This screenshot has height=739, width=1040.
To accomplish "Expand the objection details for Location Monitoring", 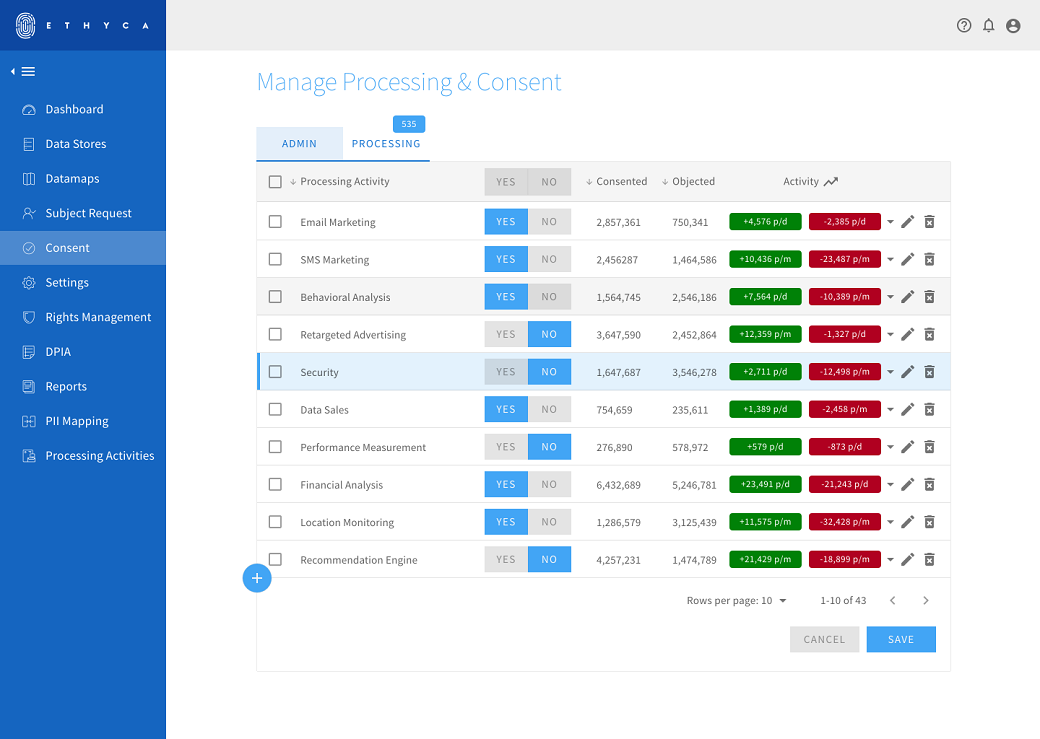I will click(888, 521).
